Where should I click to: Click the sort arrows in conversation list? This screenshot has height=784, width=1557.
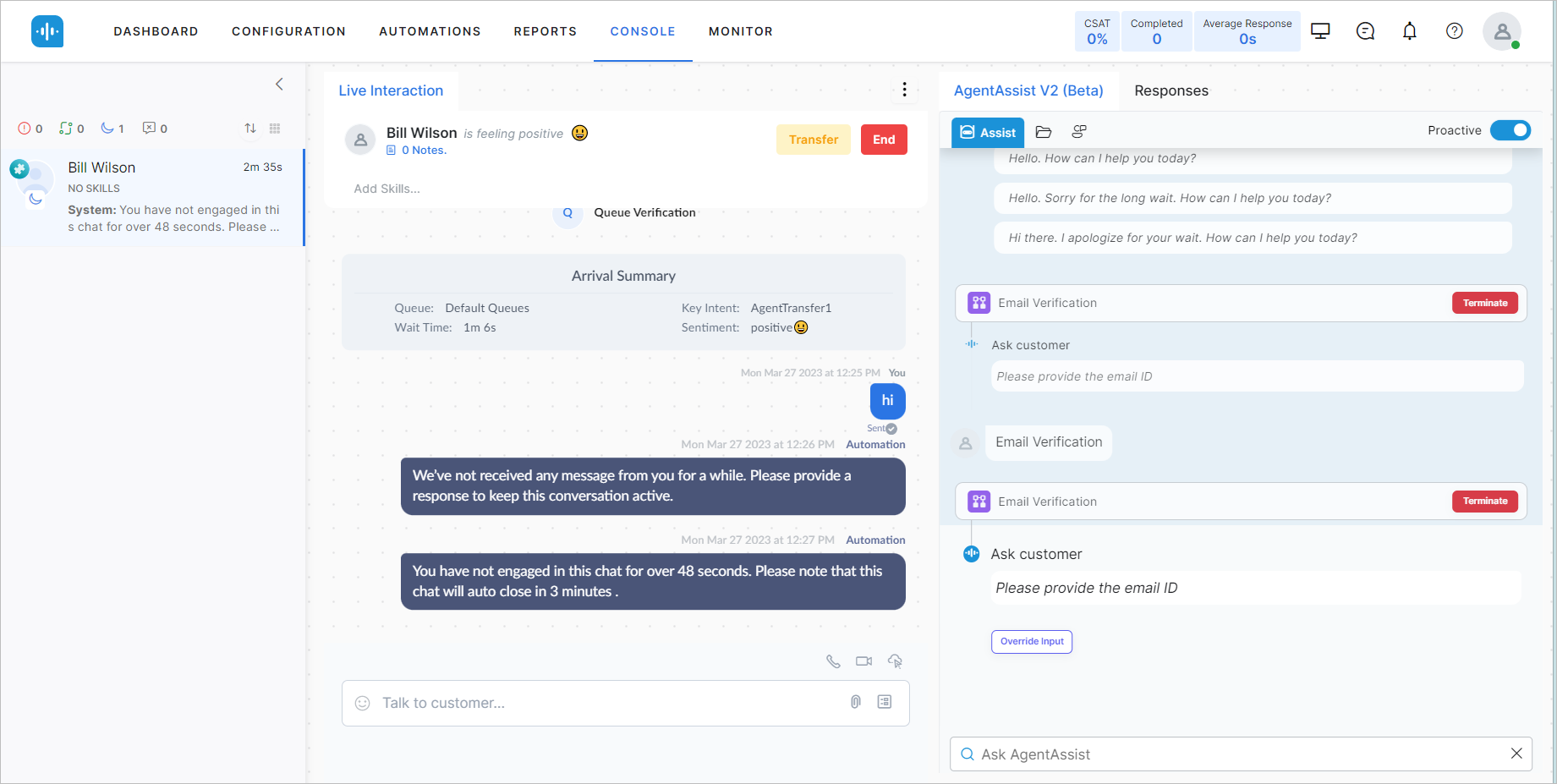[250, 128]
